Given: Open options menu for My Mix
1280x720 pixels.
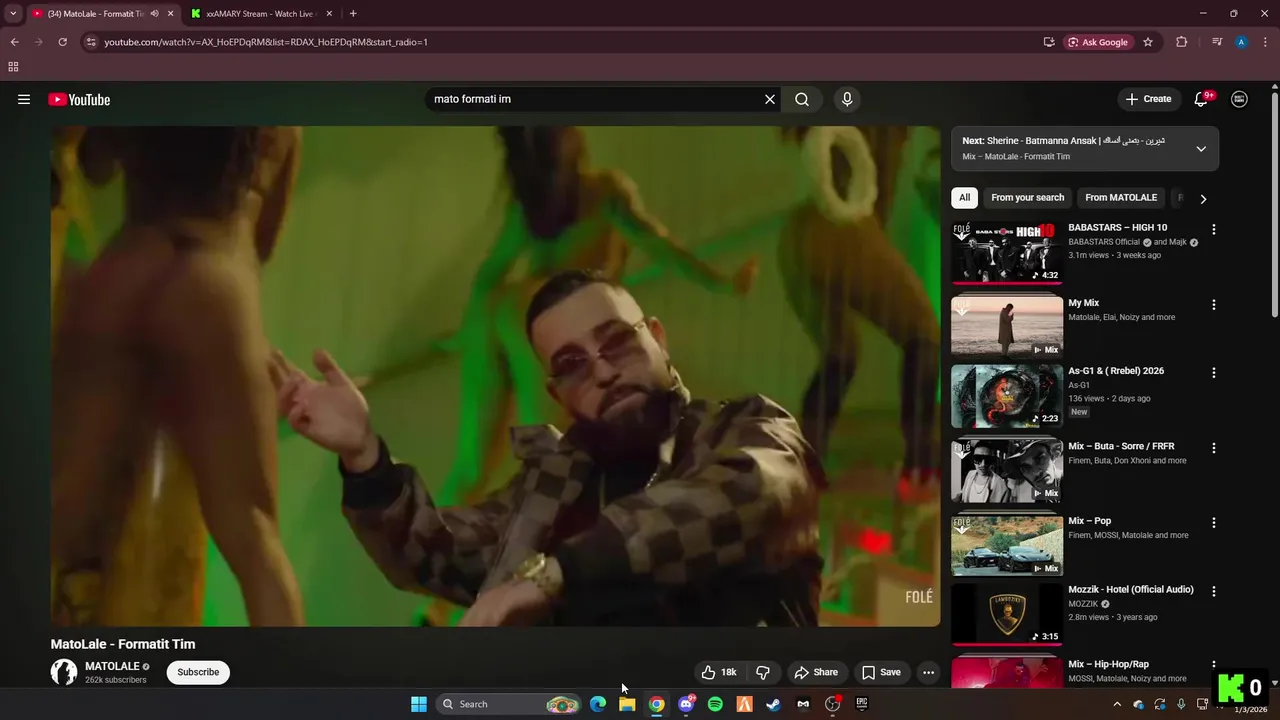Looking at the screenshot, I should pos(1214,304).
